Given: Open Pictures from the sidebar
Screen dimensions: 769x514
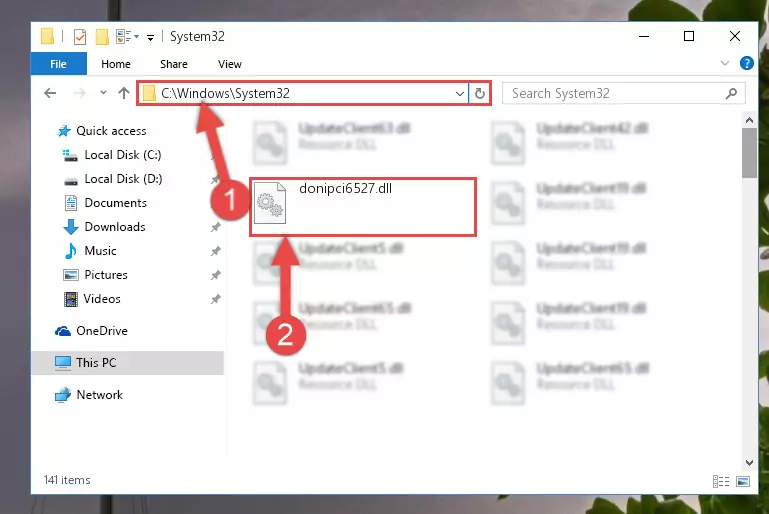Looking at the screenshot, I should (x=106, y=275).
